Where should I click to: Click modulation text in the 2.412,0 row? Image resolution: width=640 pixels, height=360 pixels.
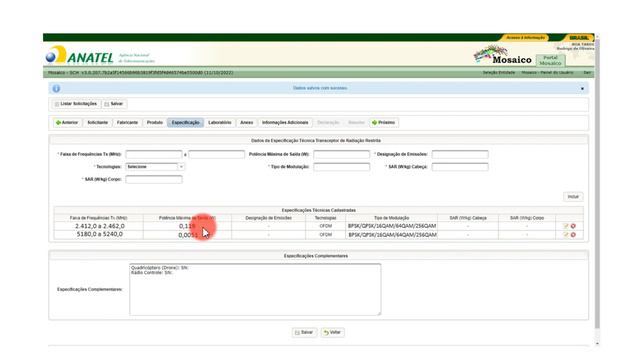[392, 226]
